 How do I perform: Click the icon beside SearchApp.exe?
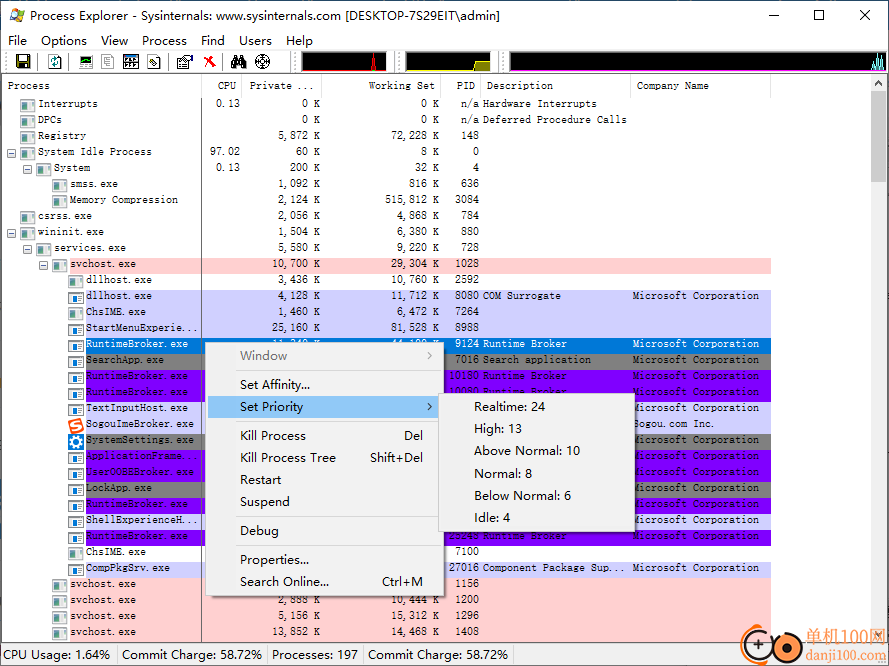(x=76, y=360)
